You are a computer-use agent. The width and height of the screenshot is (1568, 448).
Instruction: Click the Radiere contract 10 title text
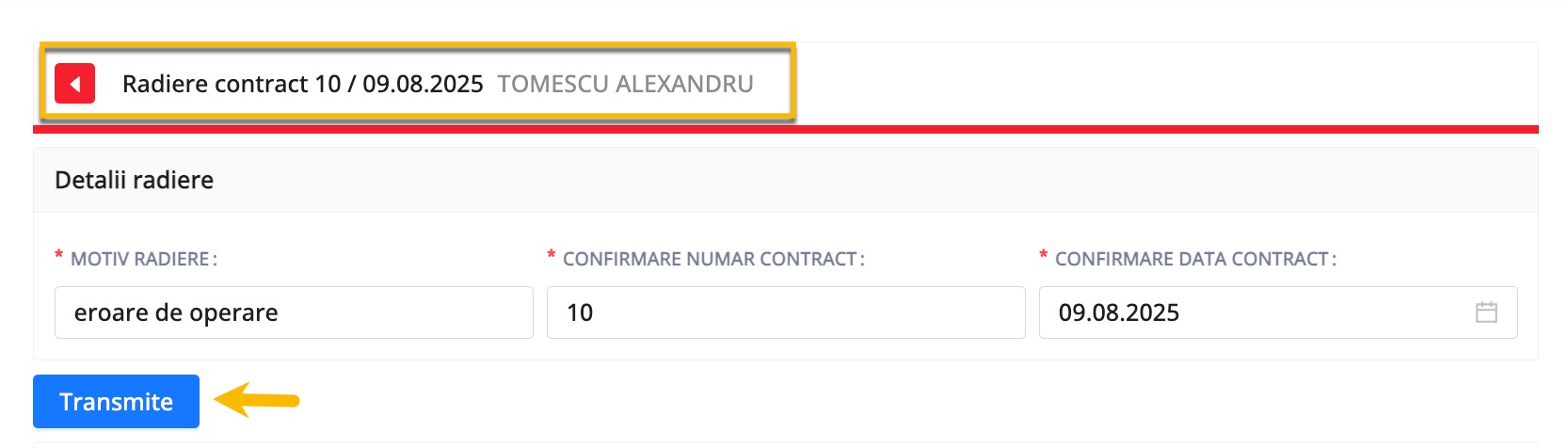[x=303, y=84]
